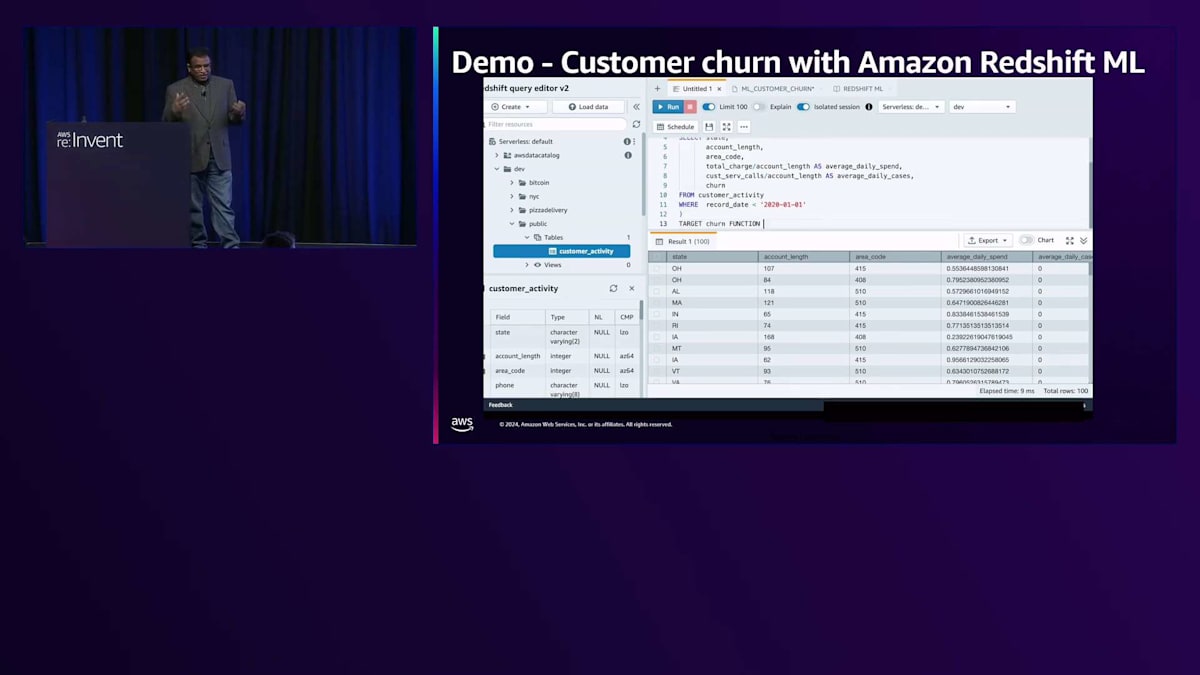Expand the awsdatacatalog node
The width and height of the screenshot is (1200, 675).
coord(497,156)
